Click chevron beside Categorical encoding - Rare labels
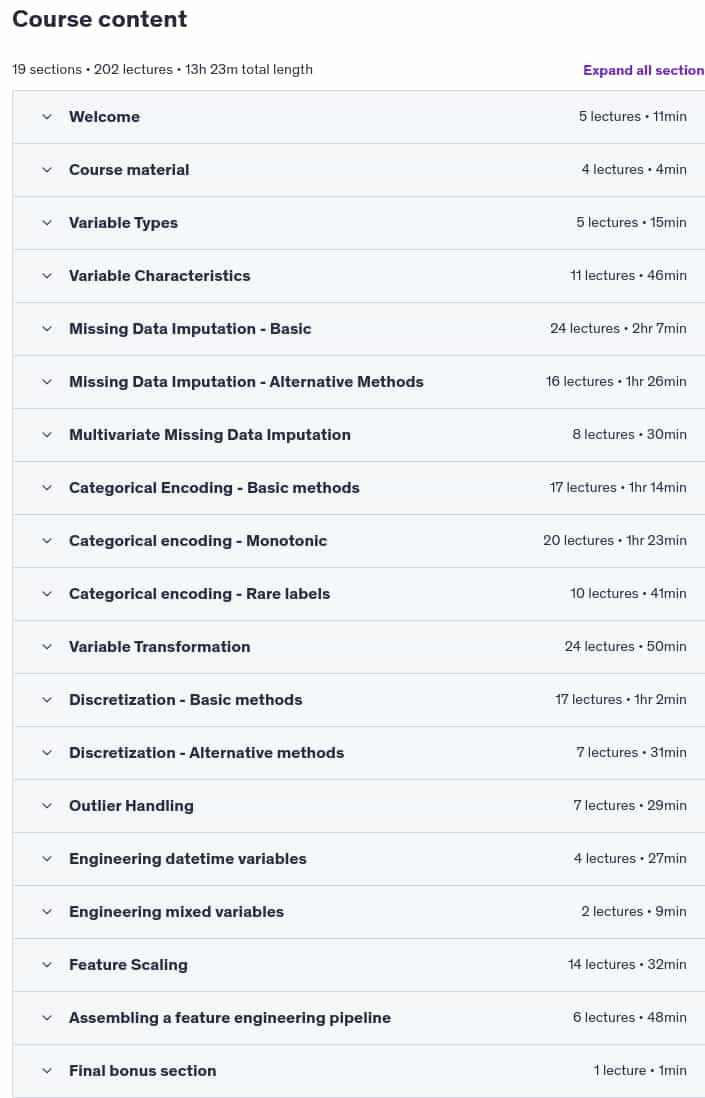The image size is (705, 1098). [x=47, y=594]
